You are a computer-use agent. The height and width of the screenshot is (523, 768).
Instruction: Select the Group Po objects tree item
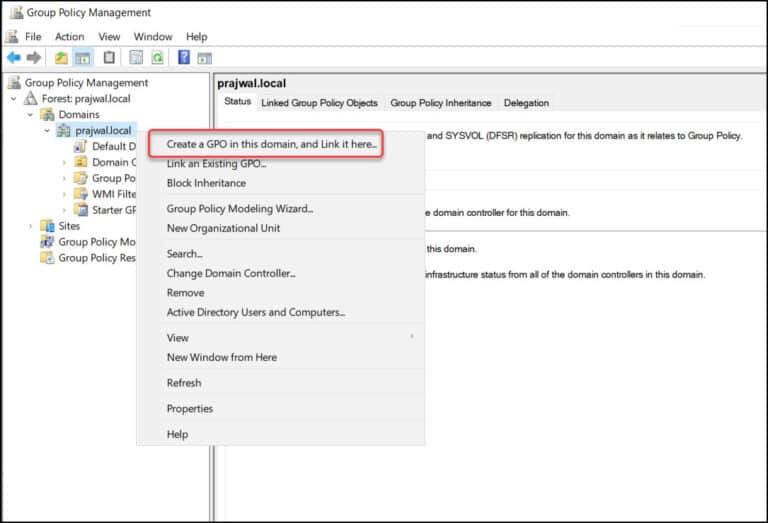pyautogui.click(x=114, y=178)
